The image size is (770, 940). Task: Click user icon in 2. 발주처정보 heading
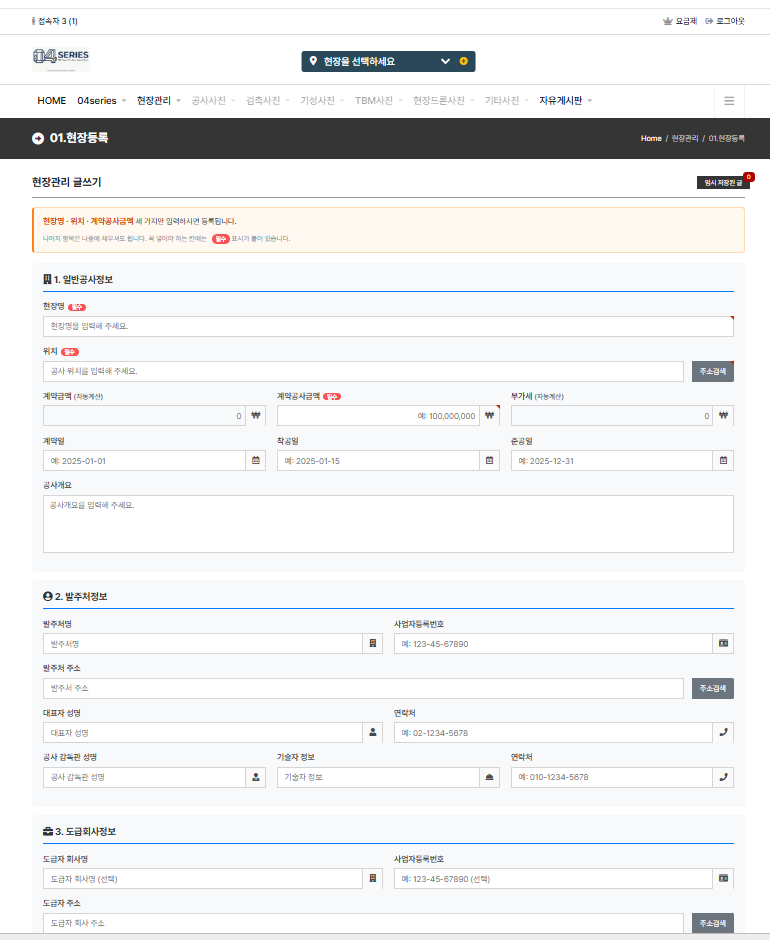[x=48, y=596]
